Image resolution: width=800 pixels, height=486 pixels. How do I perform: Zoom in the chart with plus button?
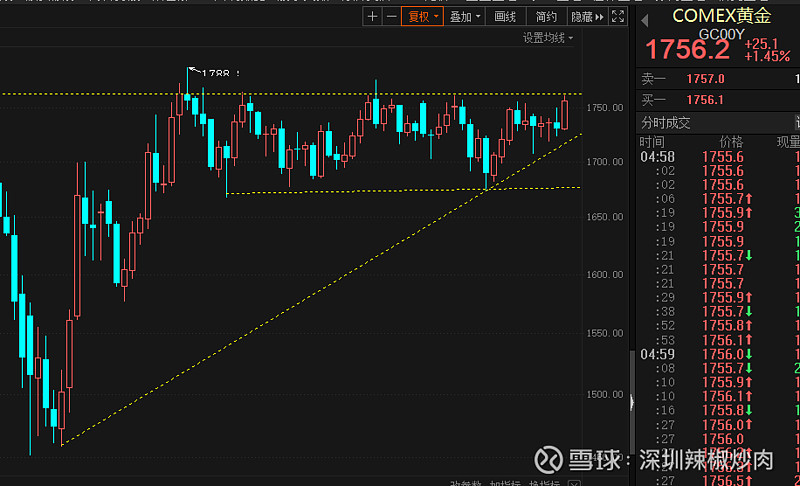372,17
